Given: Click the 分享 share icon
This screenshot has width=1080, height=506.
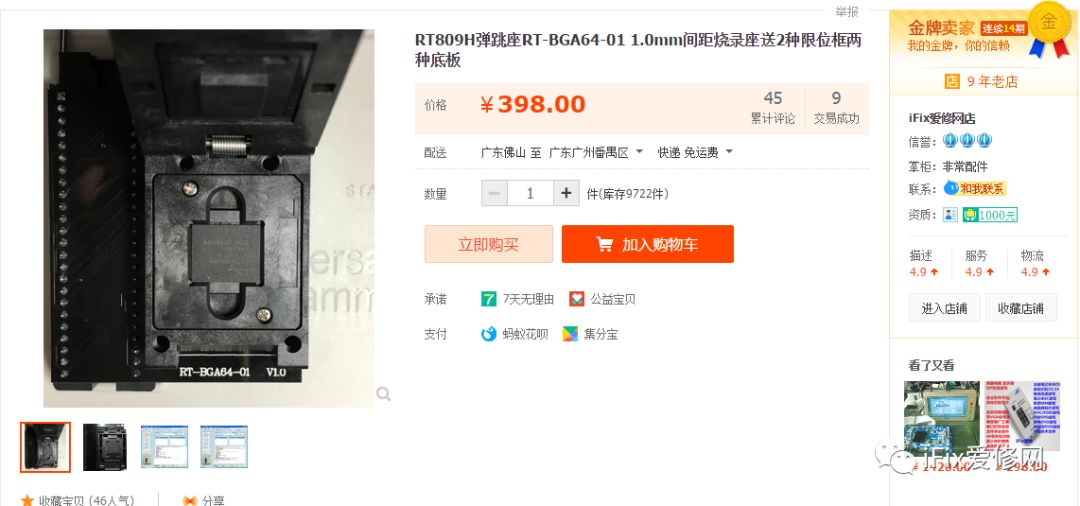Looking at the screenshot, I should click(189, 501).
